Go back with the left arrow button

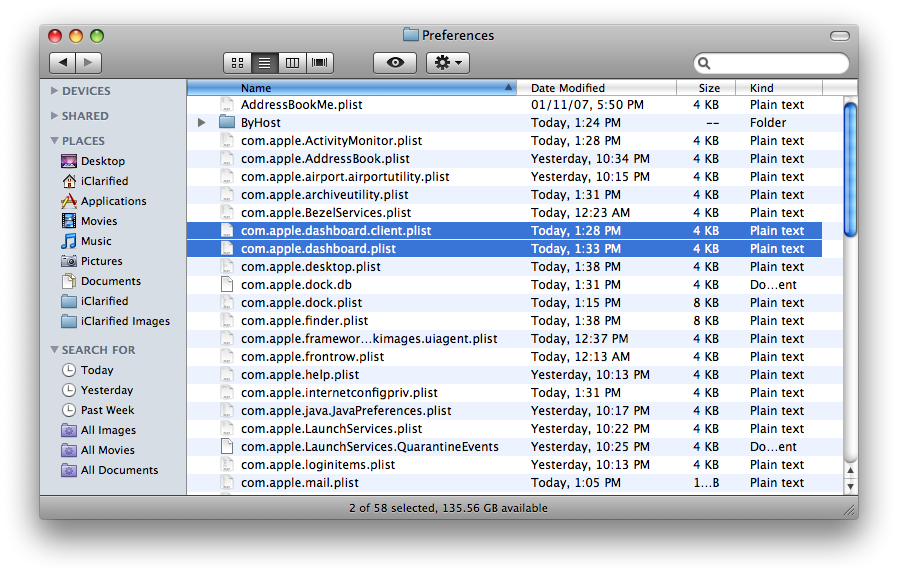[x=63, y=63]
